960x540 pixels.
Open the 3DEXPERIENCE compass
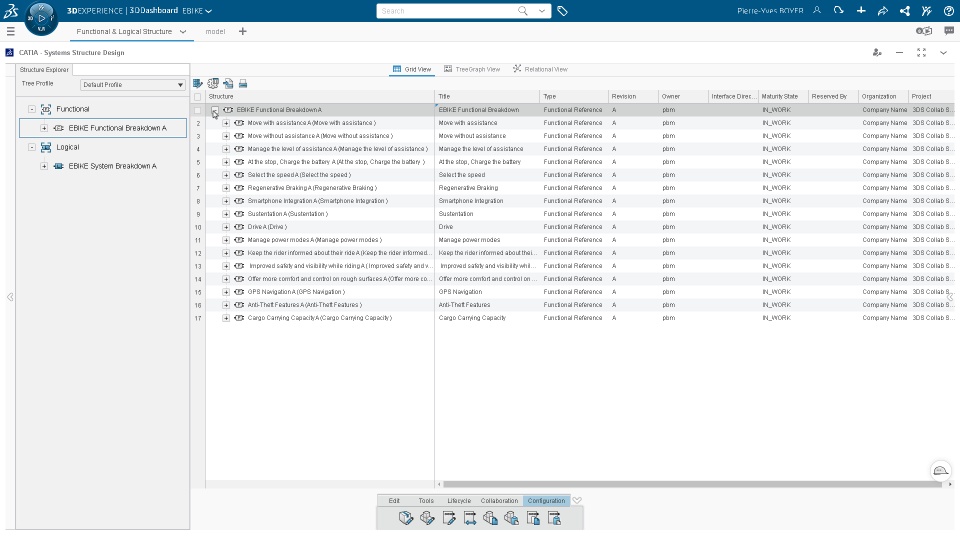pyautogui.click(x=41, y=18)
